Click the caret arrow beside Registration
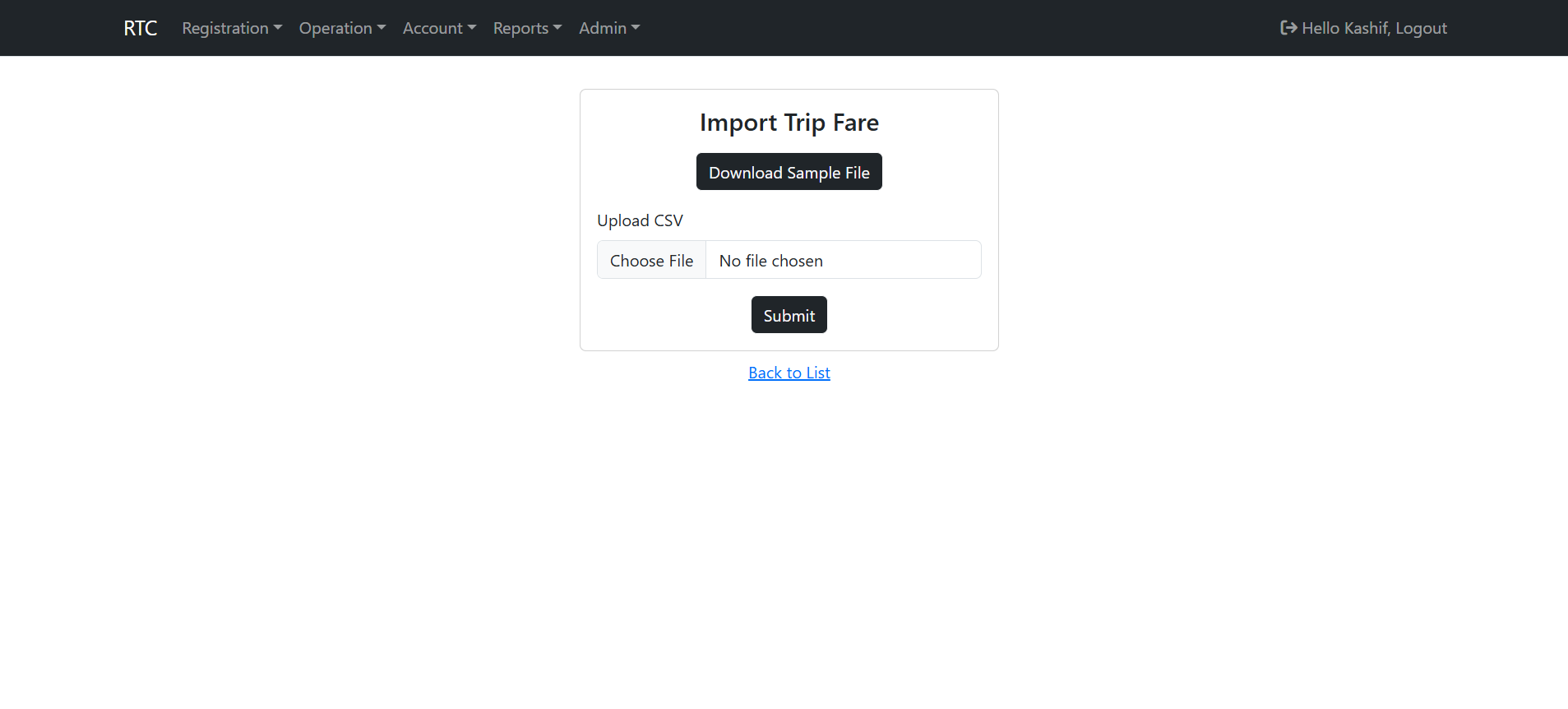 pyautogui.click(x=278, y=28)
